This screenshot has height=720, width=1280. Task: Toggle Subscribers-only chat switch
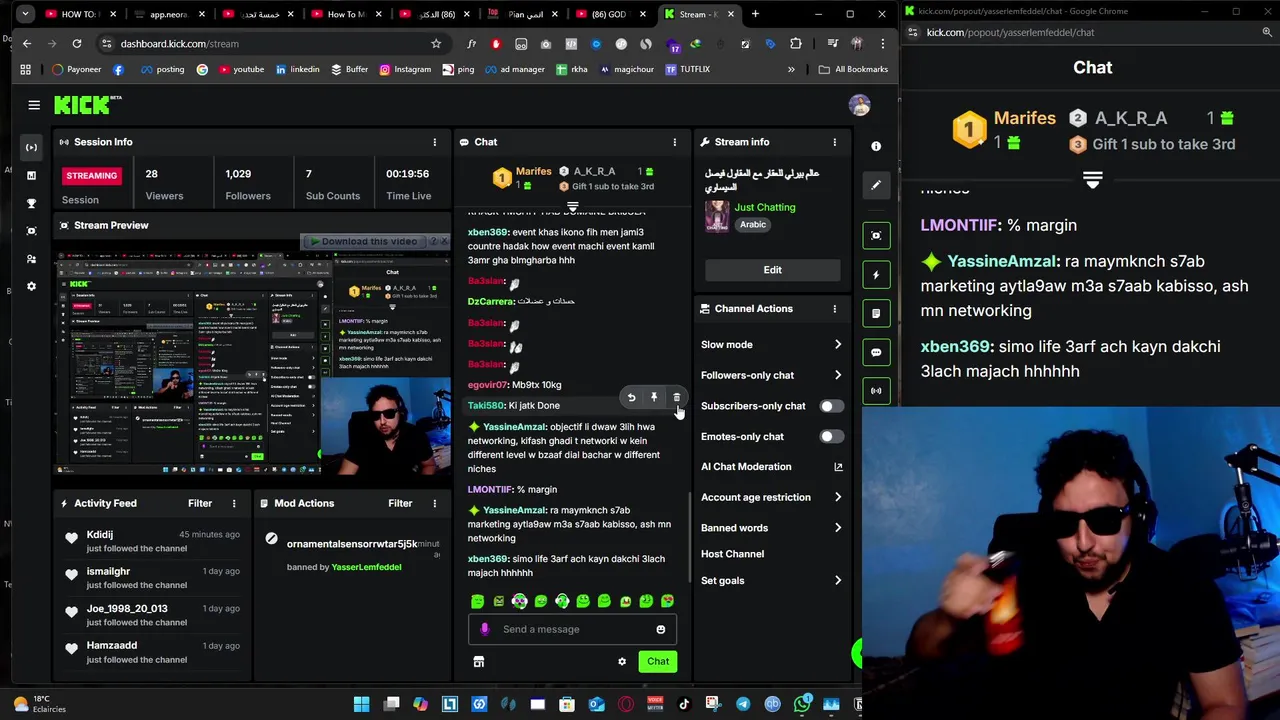click(831, 406)
